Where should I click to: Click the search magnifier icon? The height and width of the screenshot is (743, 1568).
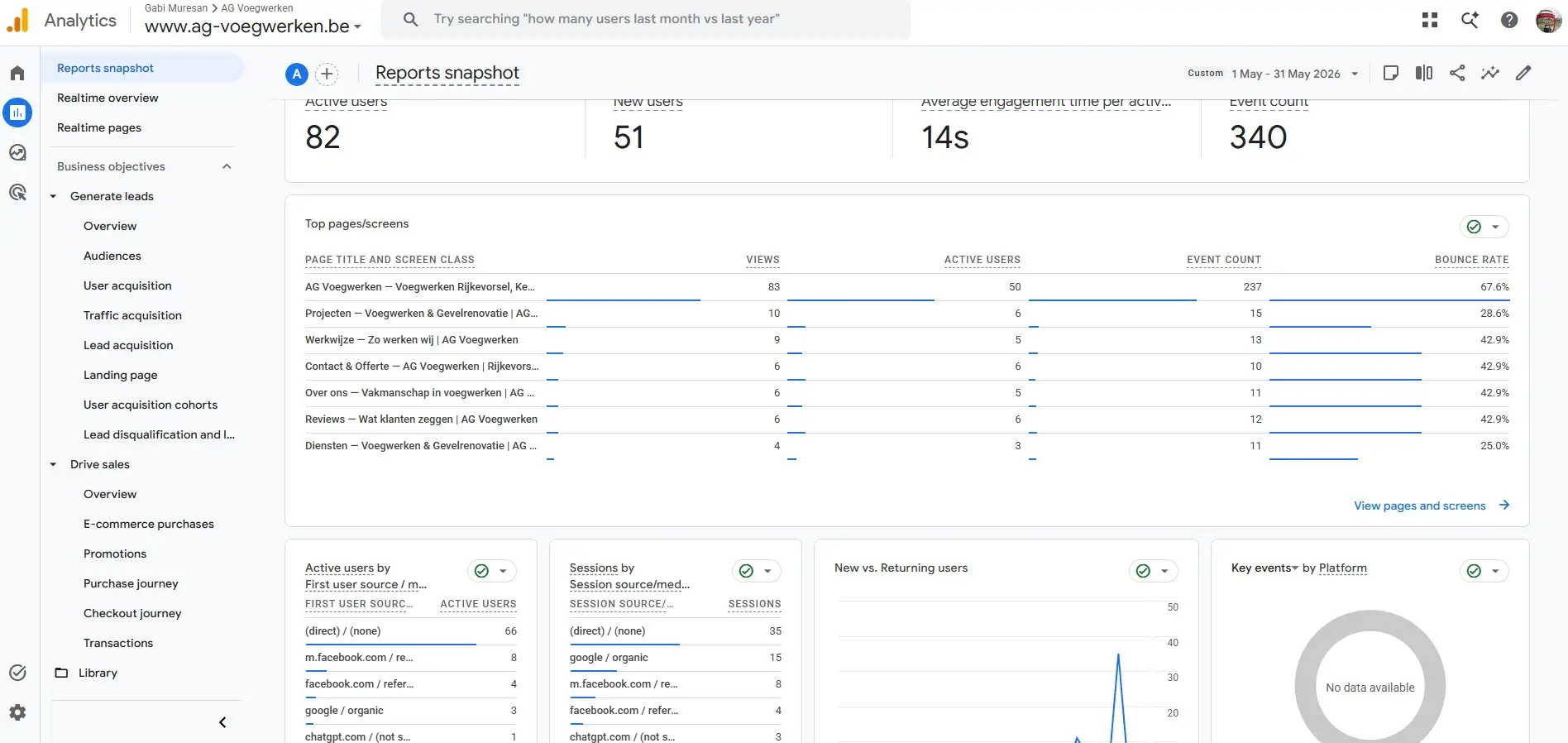tap(410, 19)
